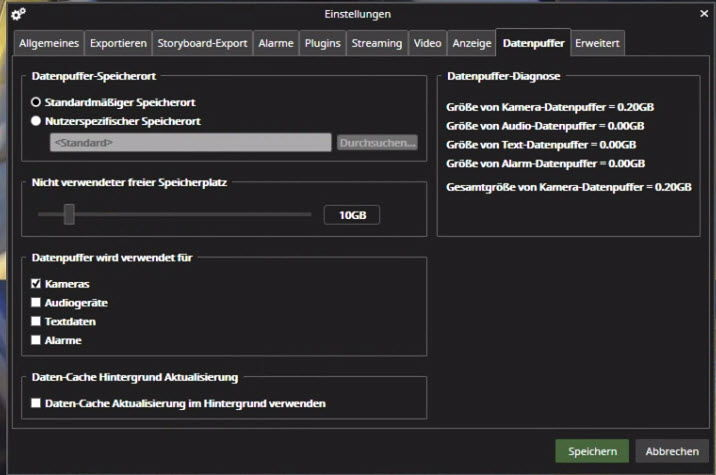Click the settings gear icon in title bar
Image resolution: width=716 pixels, height=475 pixels.
point(19,14)
